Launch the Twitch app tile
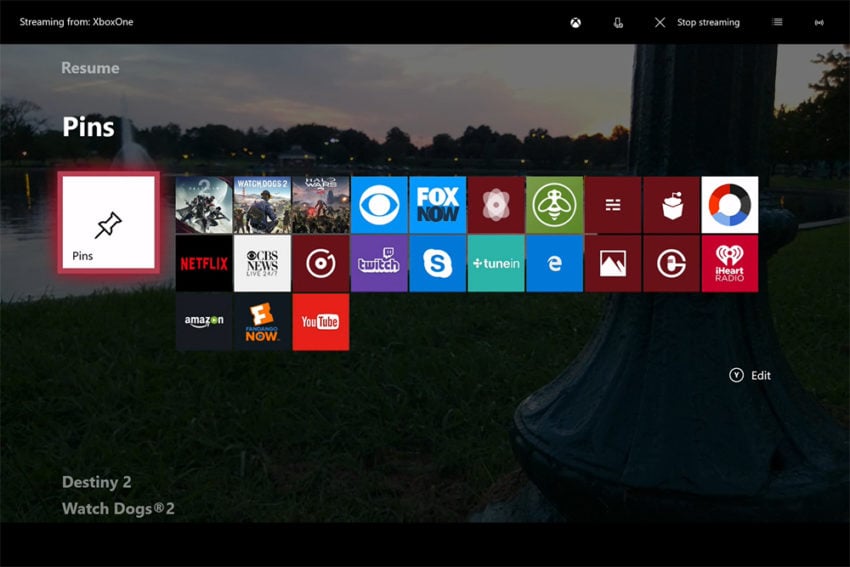The image size is (850, 567). coord(379,263)
